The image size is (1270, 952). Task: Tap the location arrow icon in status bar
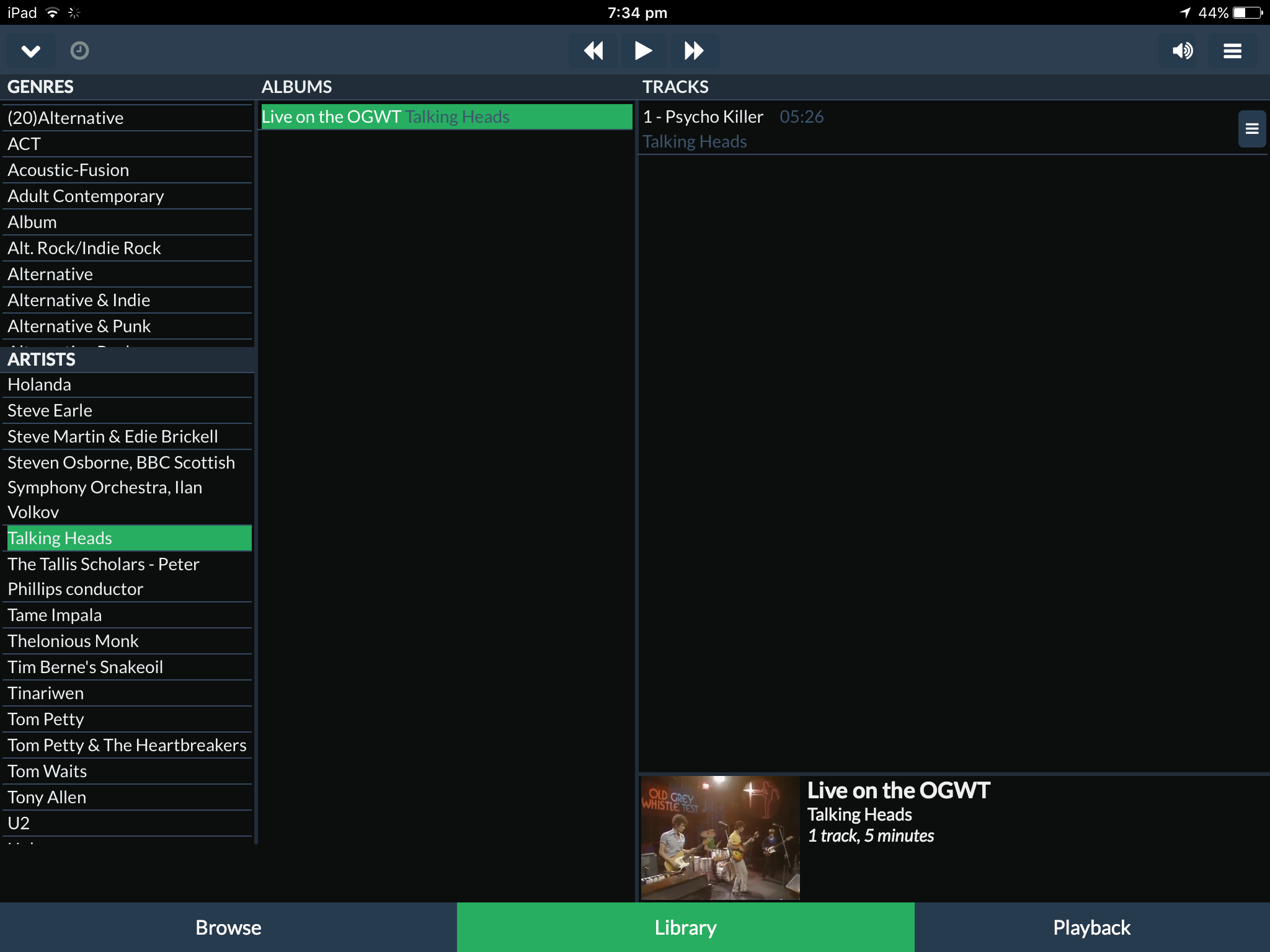[x=1185, y=12]
